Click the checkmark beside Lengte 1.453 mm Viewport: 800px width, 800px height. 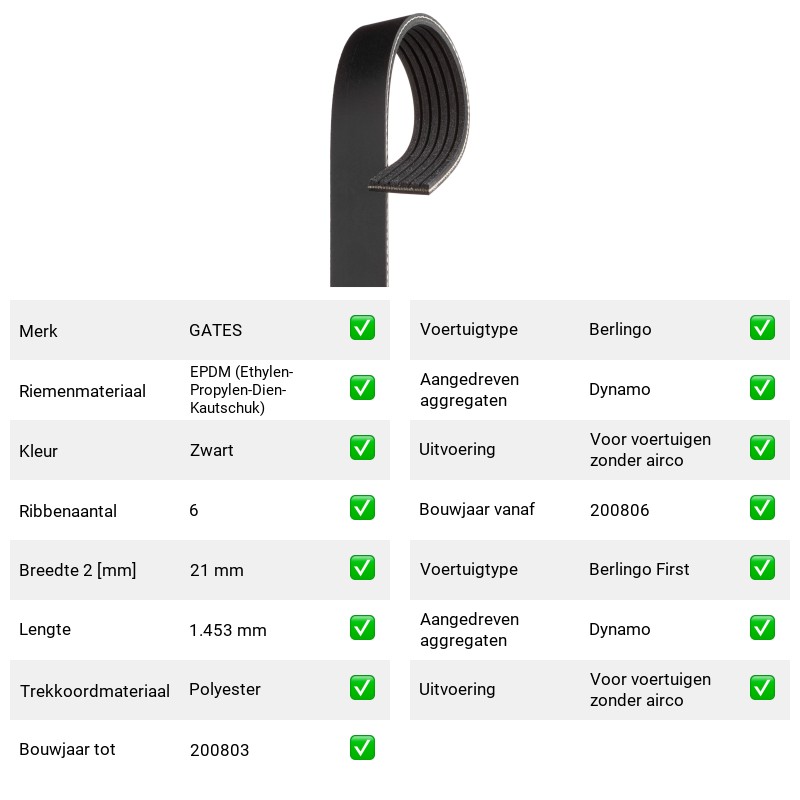(362, 628)
